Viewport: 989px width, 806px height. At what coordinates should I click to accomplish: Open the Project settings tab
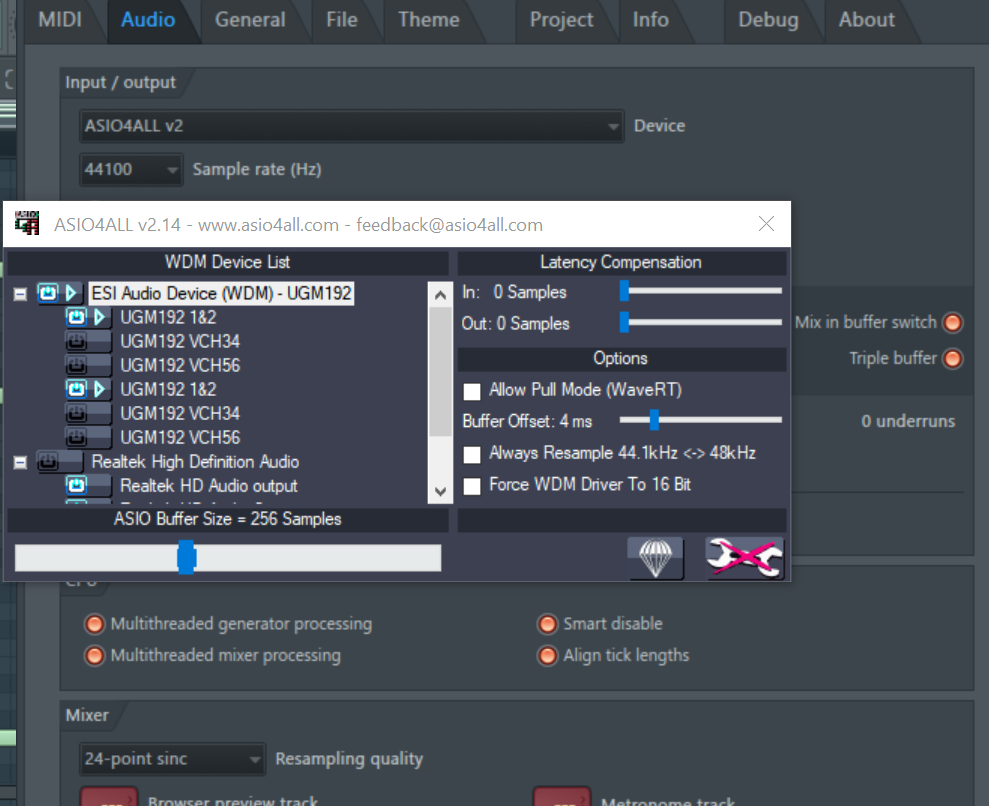[561, 20]
